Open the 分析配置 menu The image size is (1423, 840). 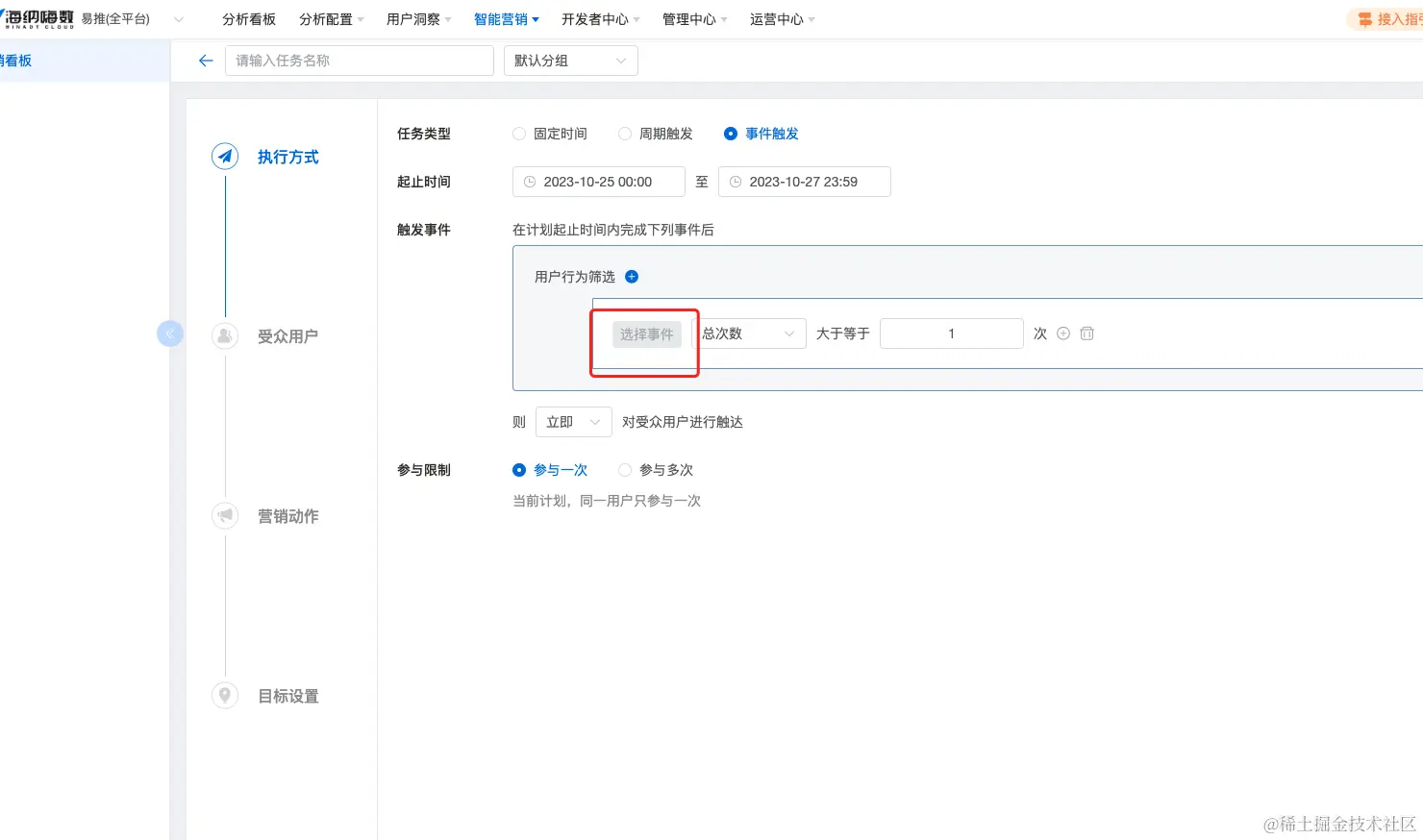[x=332, y=19]
